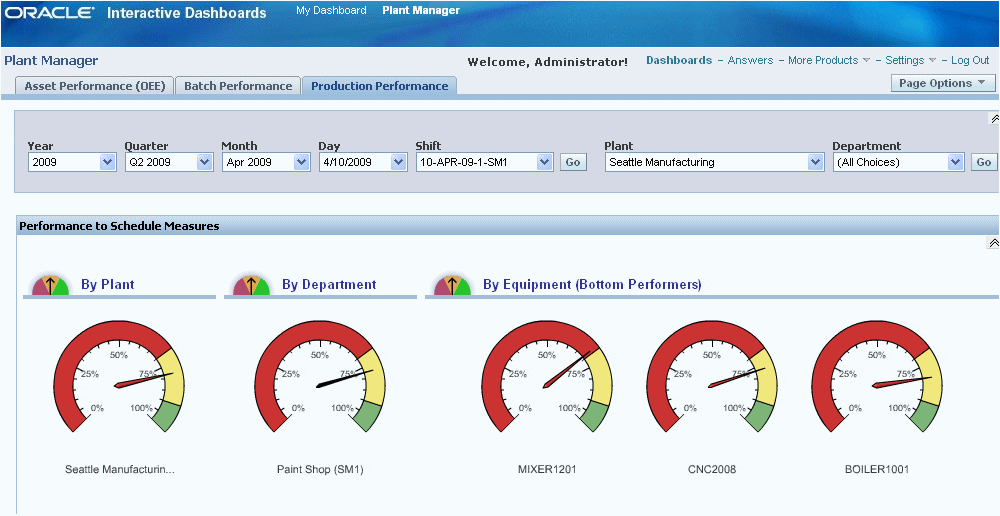Click the MIXER1201 label
This screenshot has width=1000, height=516.
(547, 469)
